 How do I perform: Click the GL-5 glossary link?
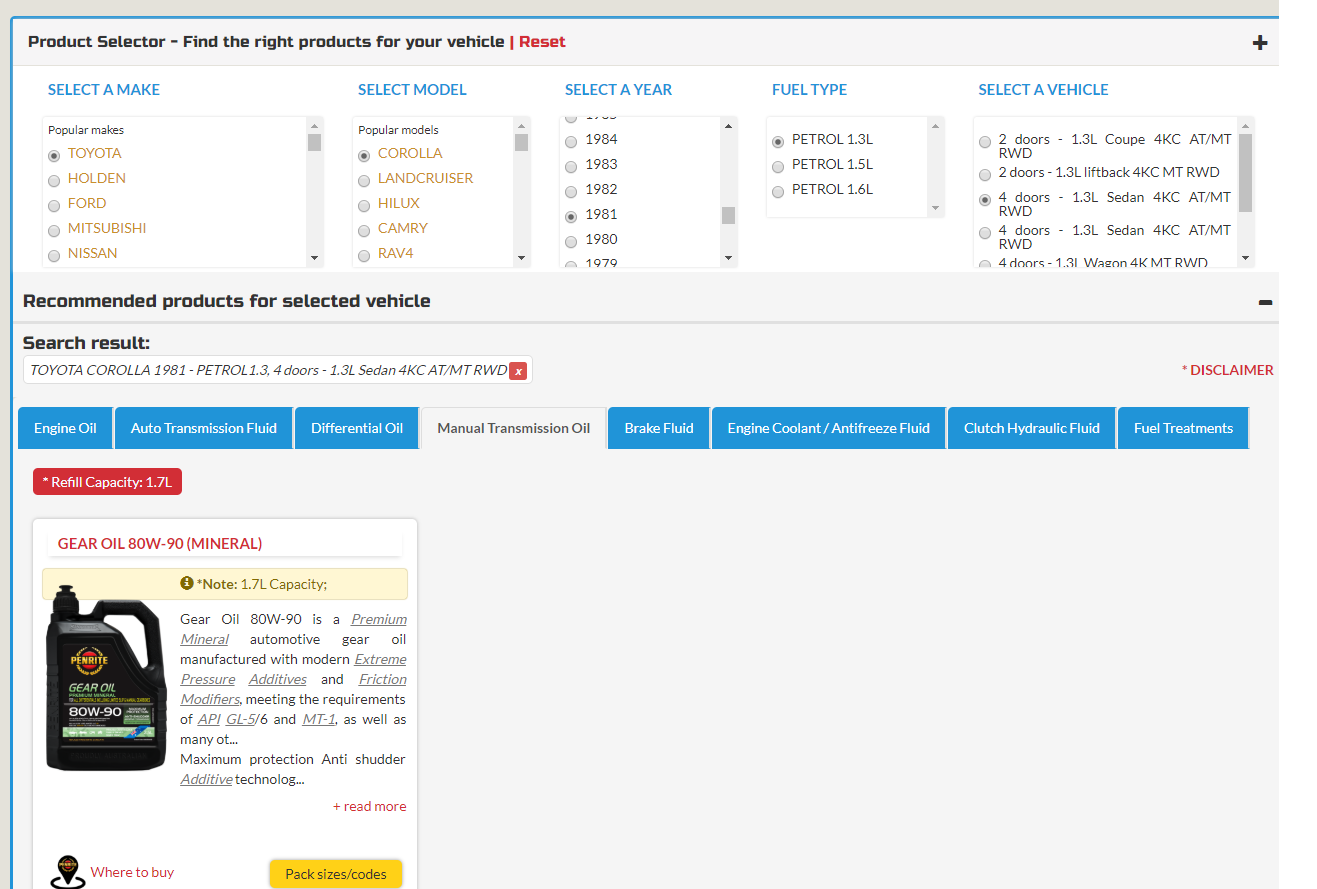point(243,719)
